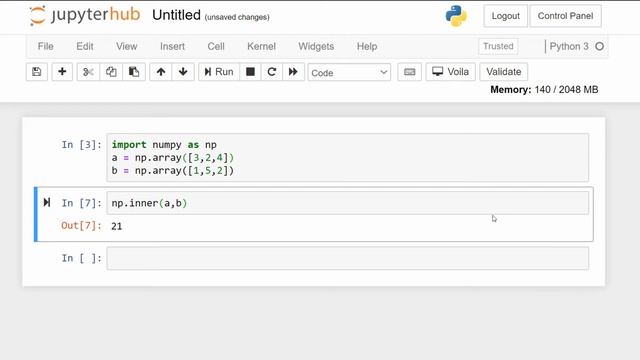
Task: Run the selected cell
Action: click(219, 72)
